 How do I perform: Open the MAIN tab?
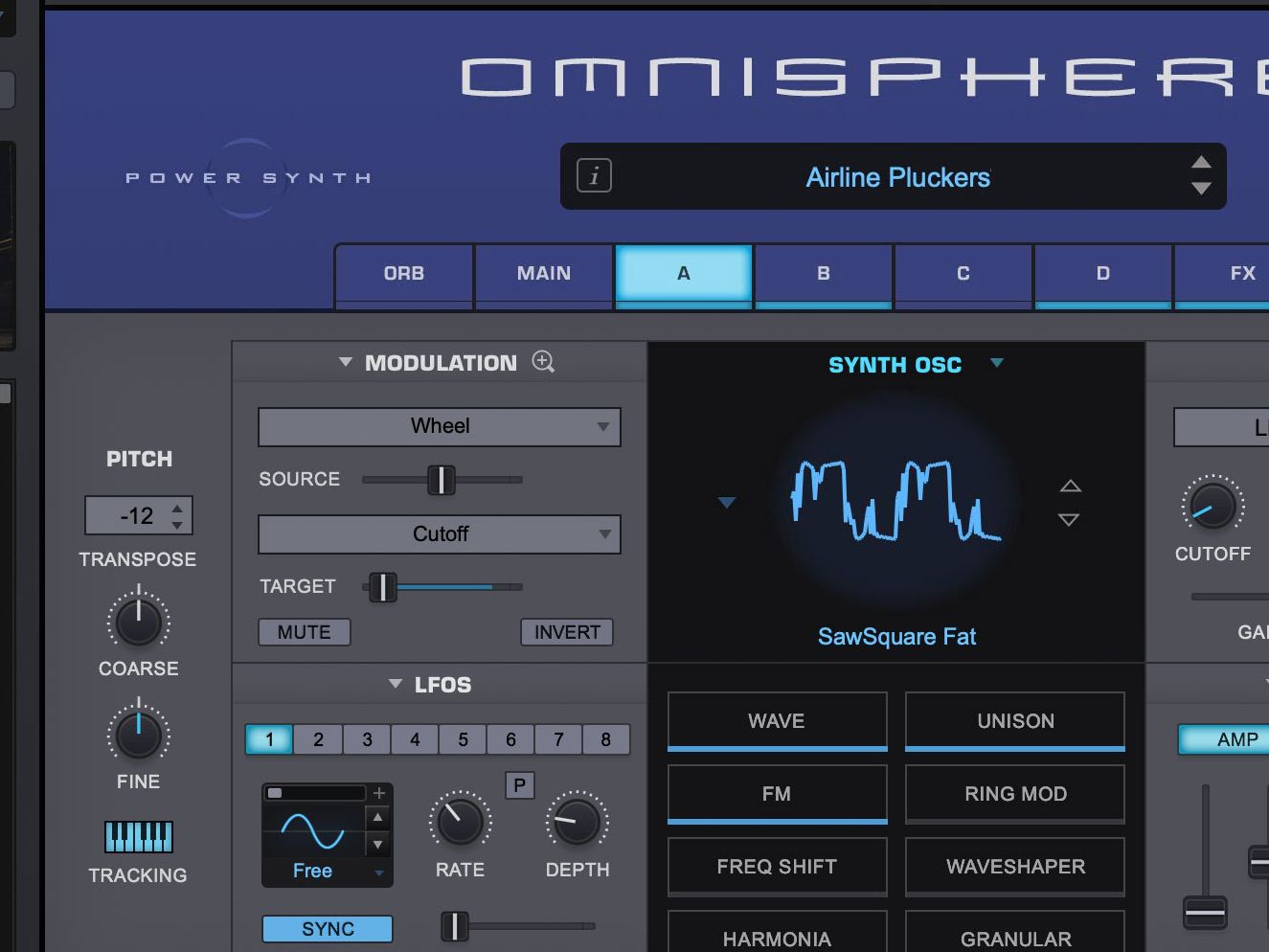pyautogui.click(x=544, y=275)
